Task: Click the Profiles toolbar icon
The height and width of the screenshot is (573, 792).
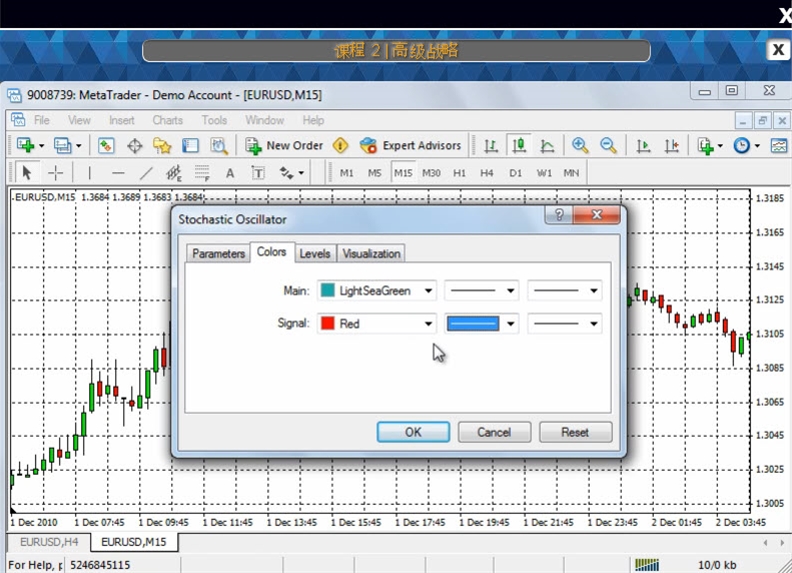Action: 63,146
